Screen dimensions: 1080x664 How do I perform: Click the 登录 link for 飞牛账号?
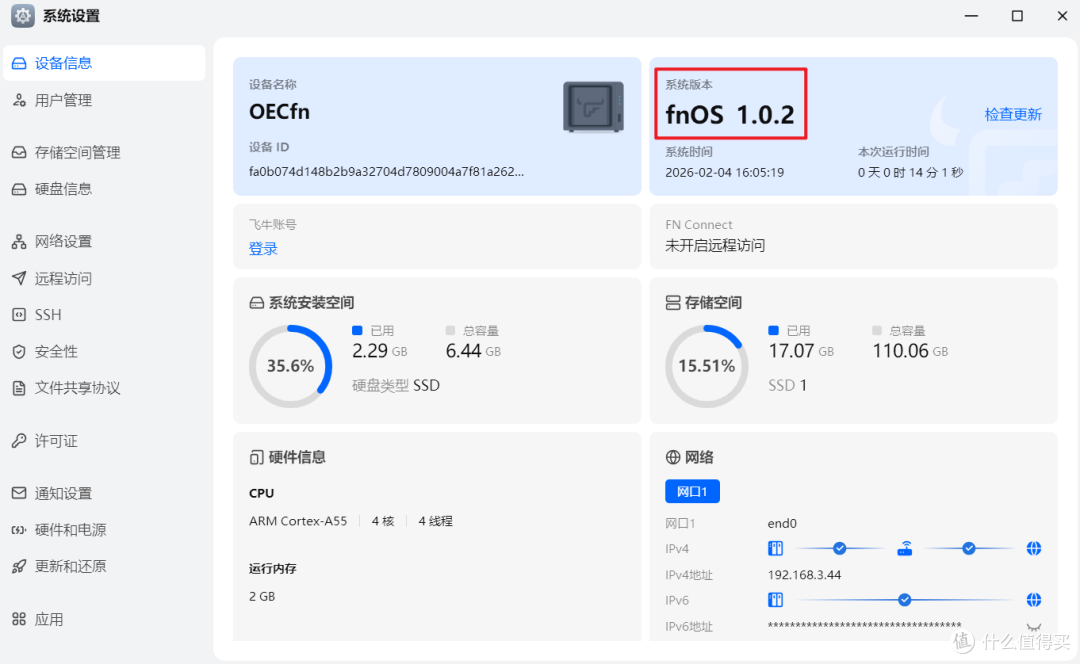coord(263,249)
